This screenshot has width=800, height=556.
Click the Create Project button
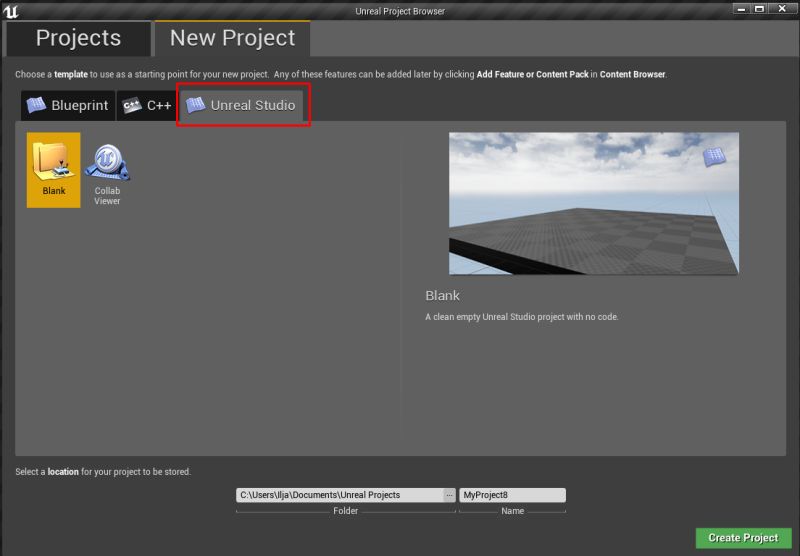(743, 538)
